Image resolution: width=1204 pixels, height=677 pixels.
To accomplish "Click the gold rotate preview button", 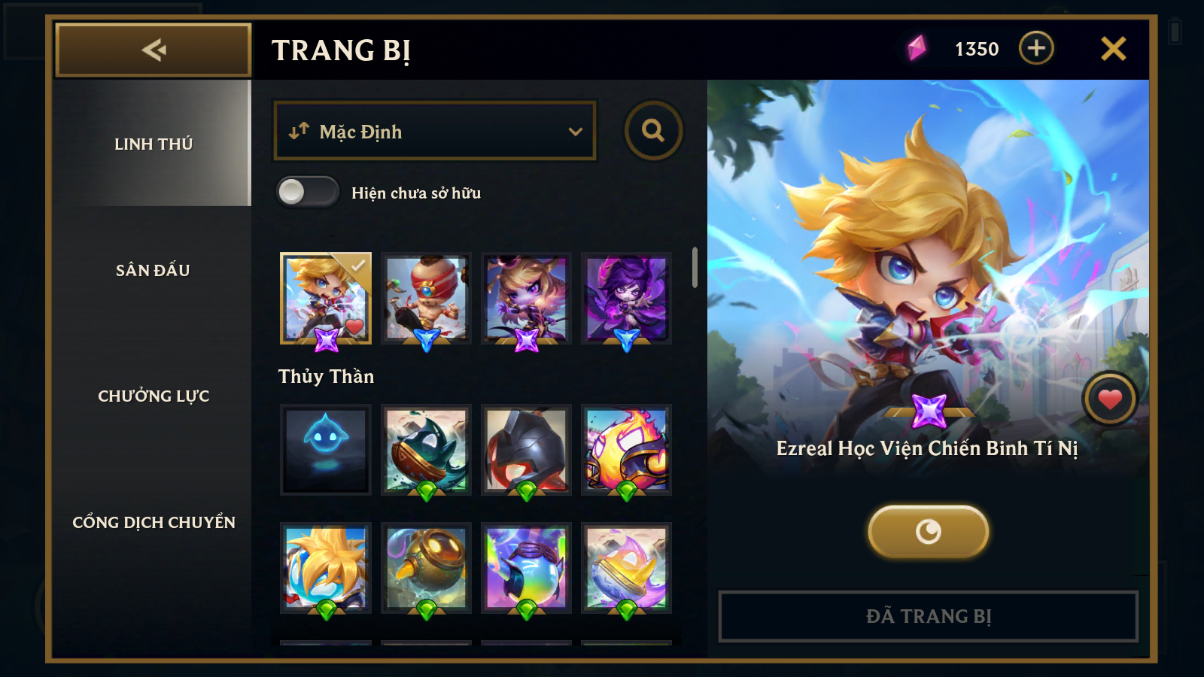I will [928, 532].
